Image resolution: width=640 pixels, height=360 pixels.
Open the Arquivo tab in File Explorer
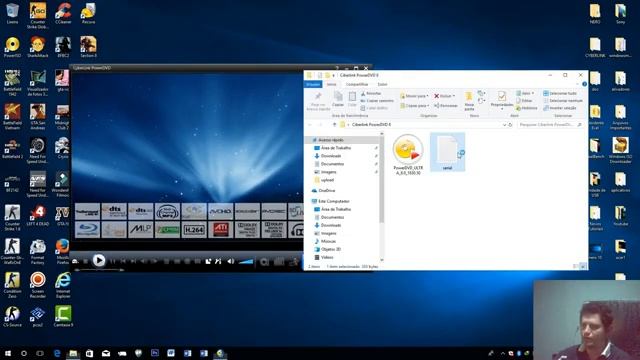tap(313, 84)
